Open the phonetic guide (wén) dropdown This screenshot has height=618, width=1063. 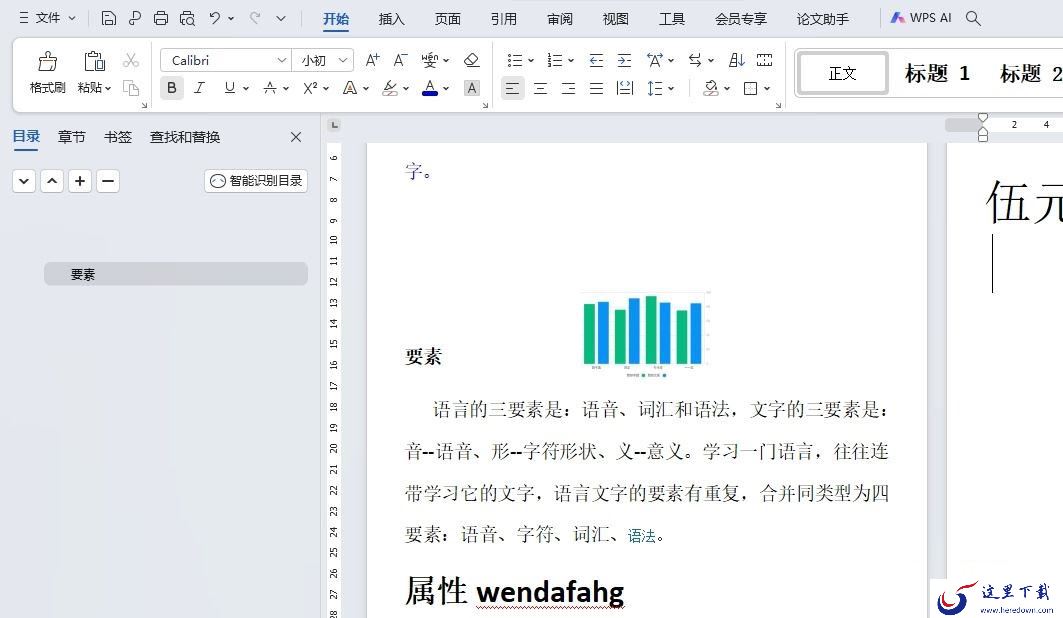click(445, 60)
